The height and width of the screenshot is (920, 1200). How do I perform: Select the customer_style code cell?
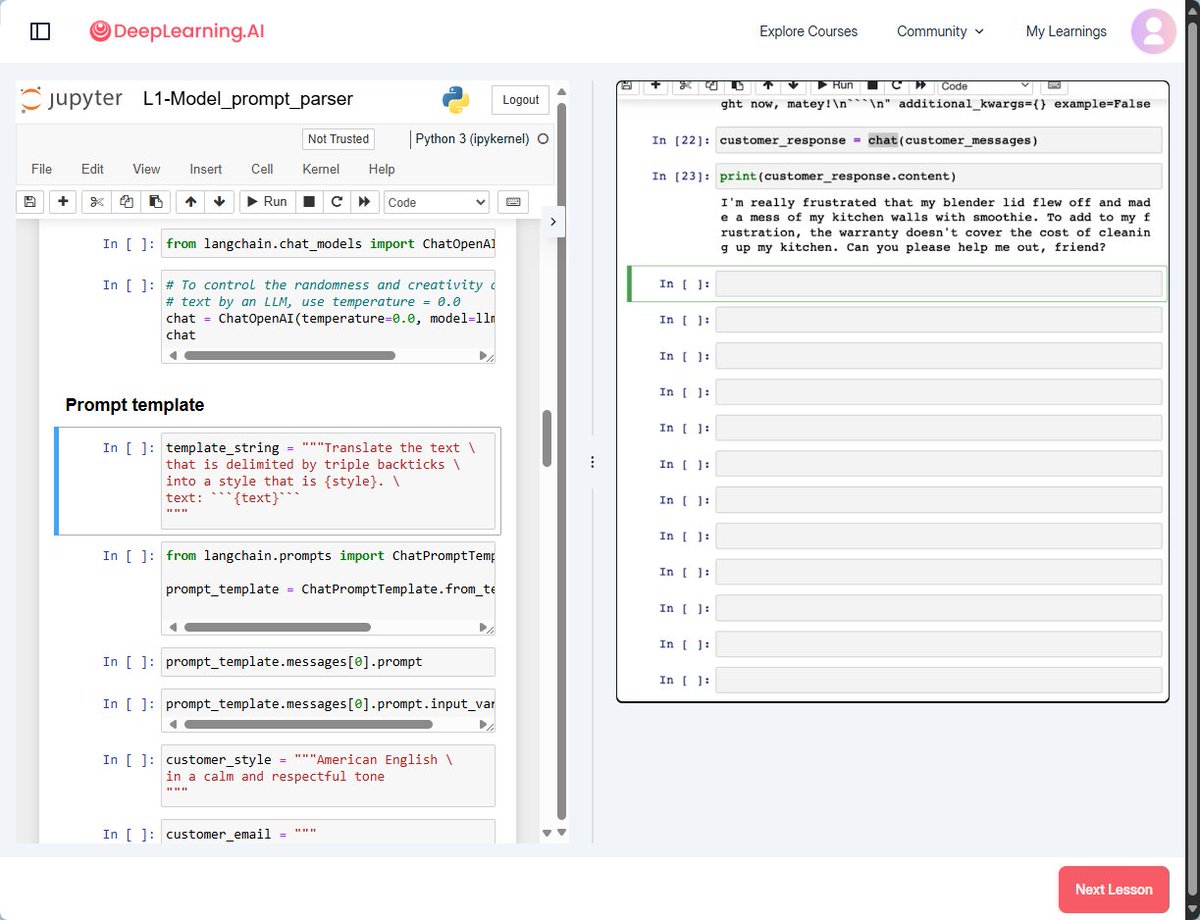point(328,775)
